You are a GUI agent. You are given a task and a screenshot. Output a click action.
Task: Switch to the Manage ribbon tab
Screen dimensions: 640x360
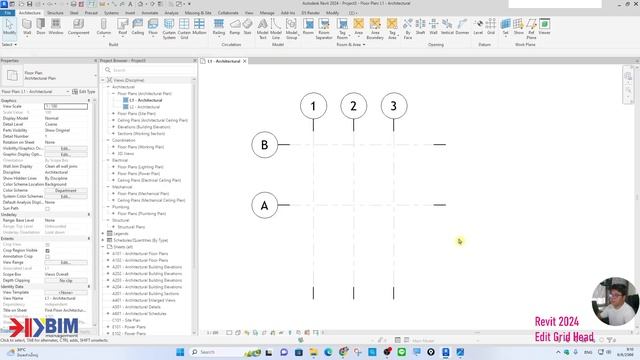267,13
